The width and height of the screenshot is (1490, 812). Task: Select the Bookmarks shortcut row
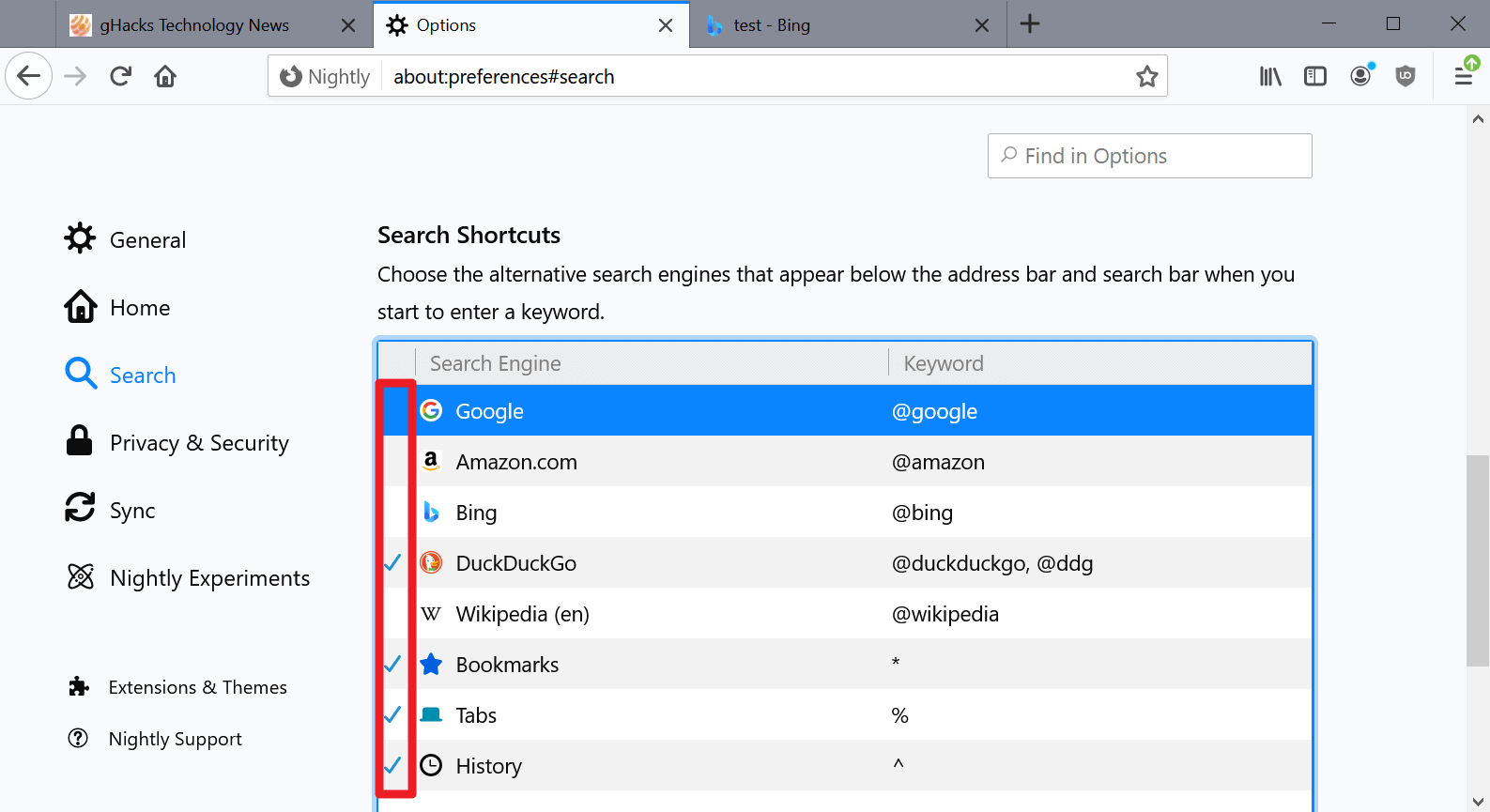point(845,664)
